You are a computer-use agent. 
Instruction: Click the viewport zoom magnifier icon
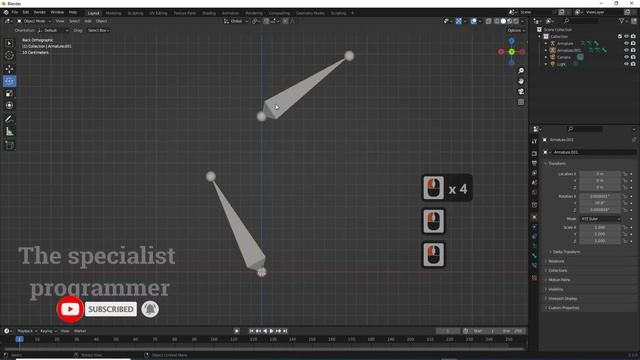521,71
